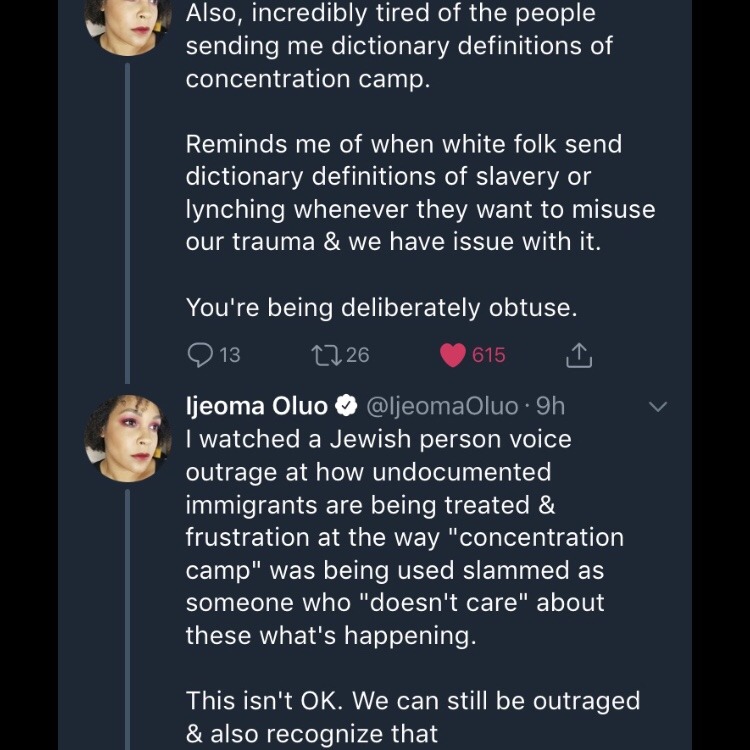Click the line "You're being deliberately obtuse."
This screenshot has width=750, height=750.
coord(381,308)
